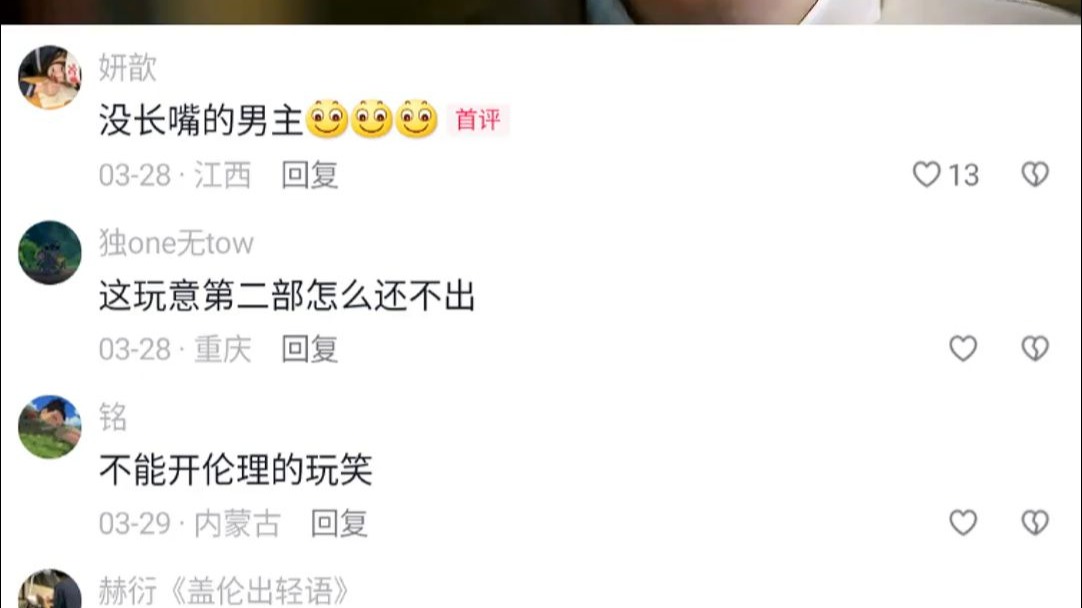The height and width of the screenshot is (608, 1082).
Task: Tap the avatar of 赫衍
Action: [50, 589]
